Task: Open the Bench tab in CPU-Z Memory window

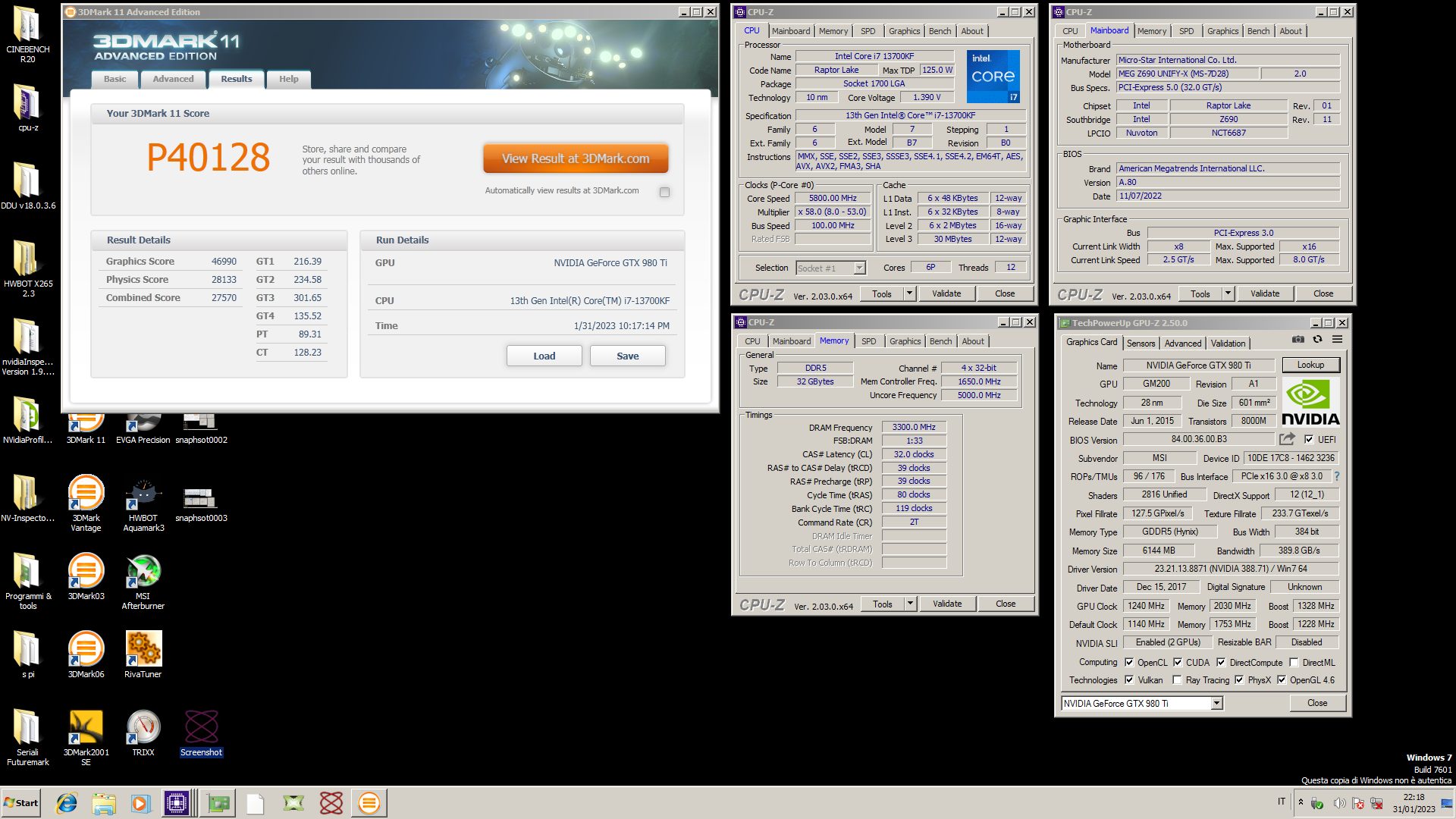Action: click(x=940, y=341)
